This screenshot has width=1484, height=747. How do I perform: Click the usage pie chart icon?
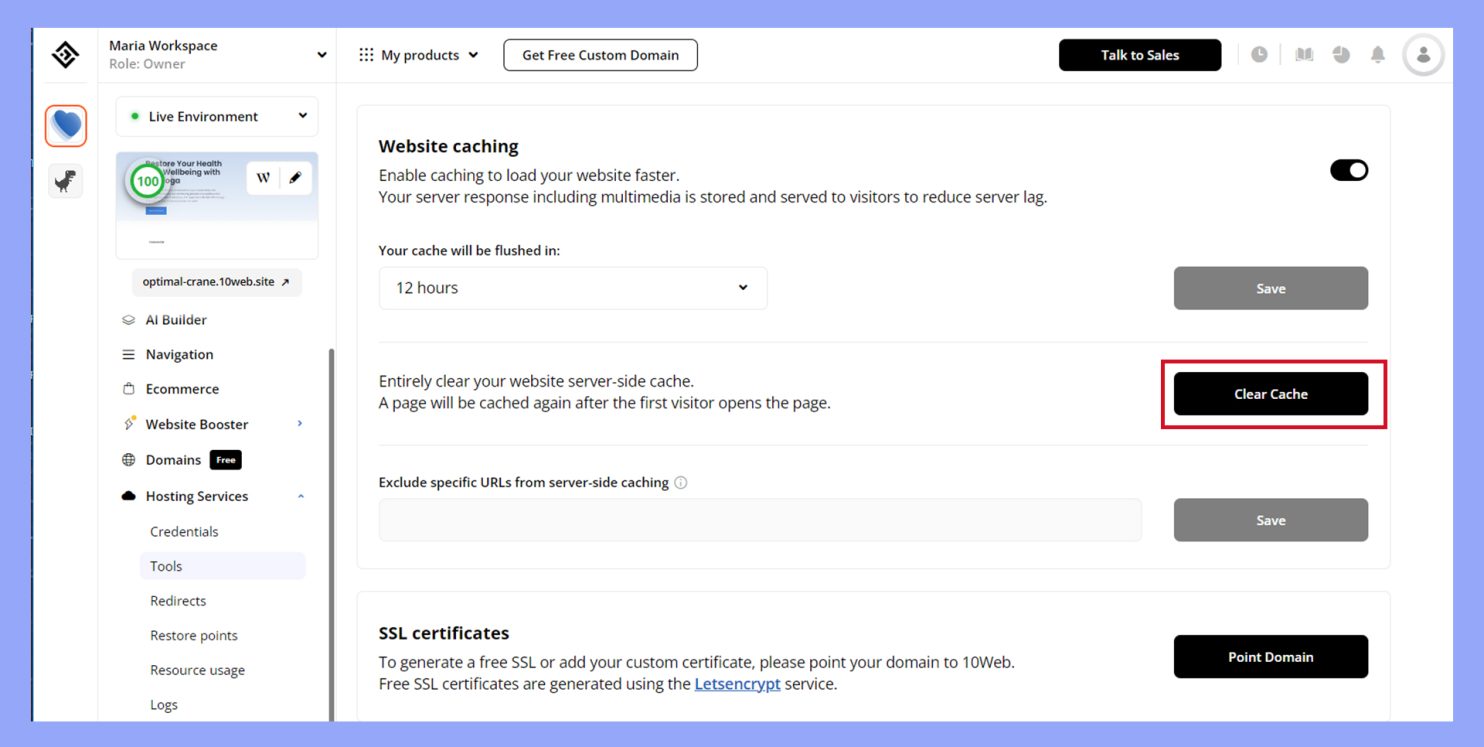tap(1341, 54)
